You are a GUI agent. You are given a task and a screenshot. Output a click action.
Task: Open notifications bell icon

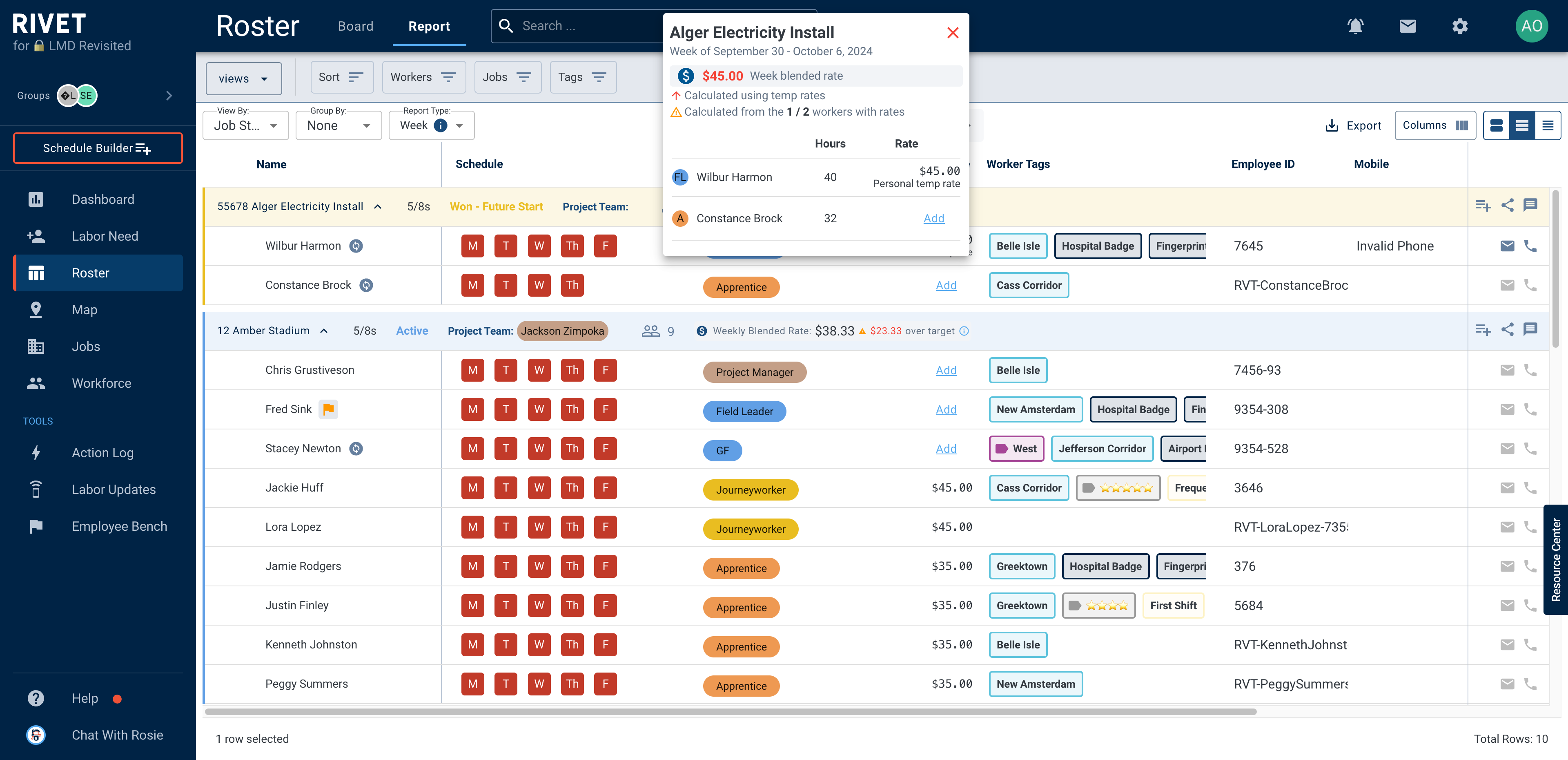(x=1355, y=26)
